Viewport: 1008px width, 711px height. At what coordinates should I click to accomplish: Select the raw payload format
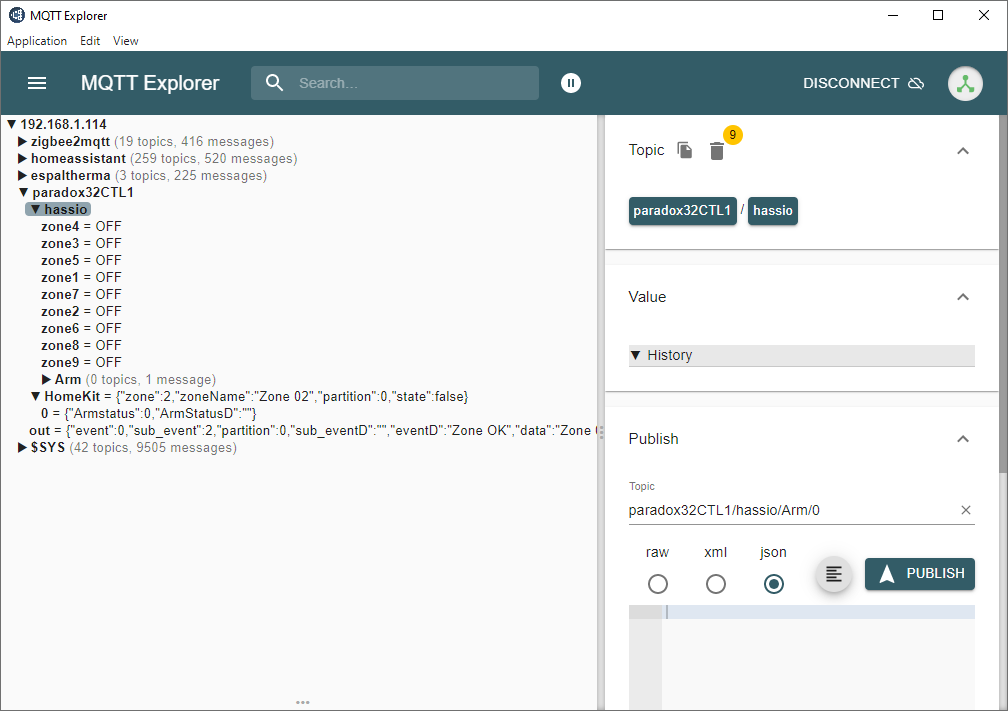coord(658,584)
